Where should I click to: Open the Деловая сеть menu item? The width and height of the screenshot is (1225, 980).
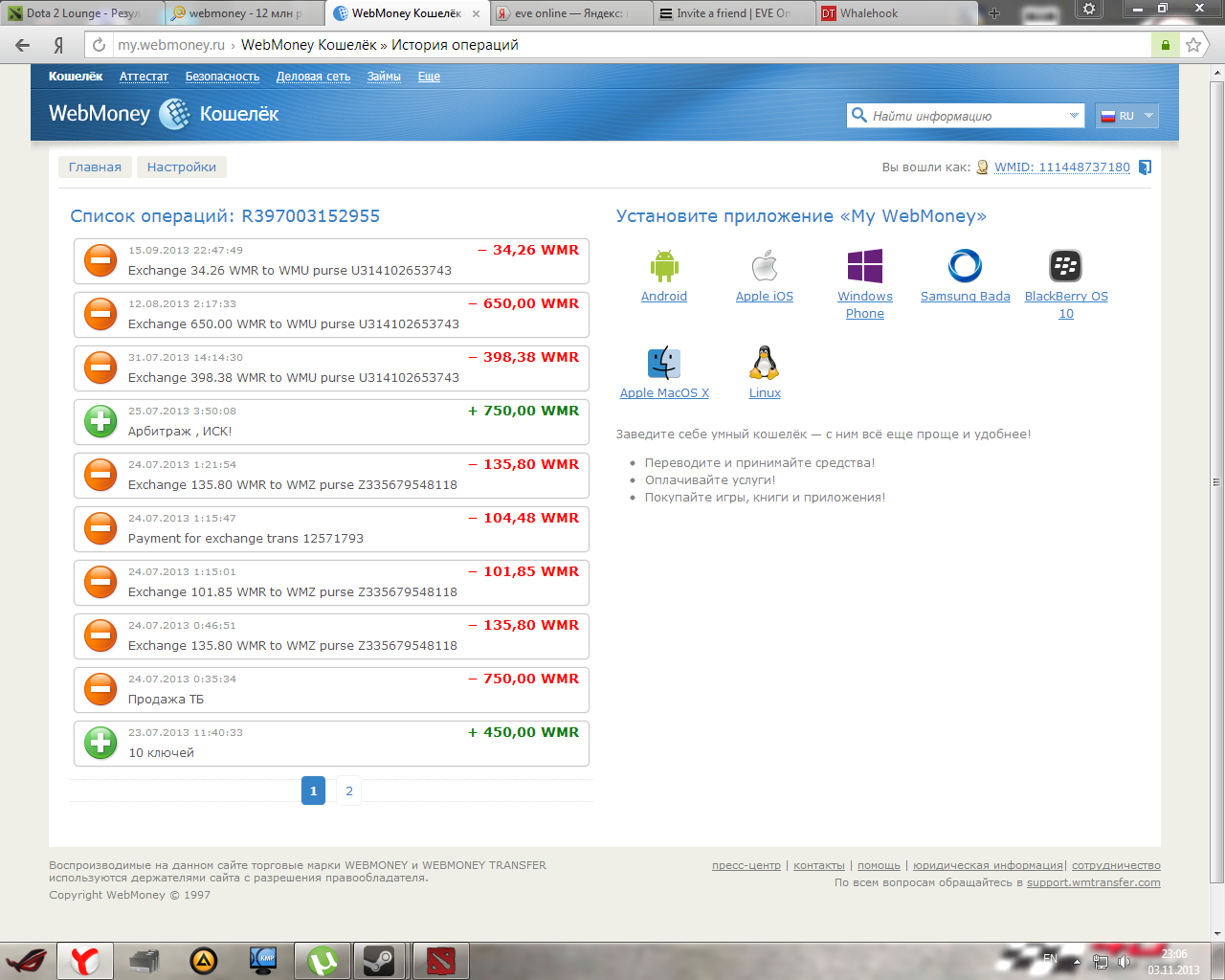(313, 77)
